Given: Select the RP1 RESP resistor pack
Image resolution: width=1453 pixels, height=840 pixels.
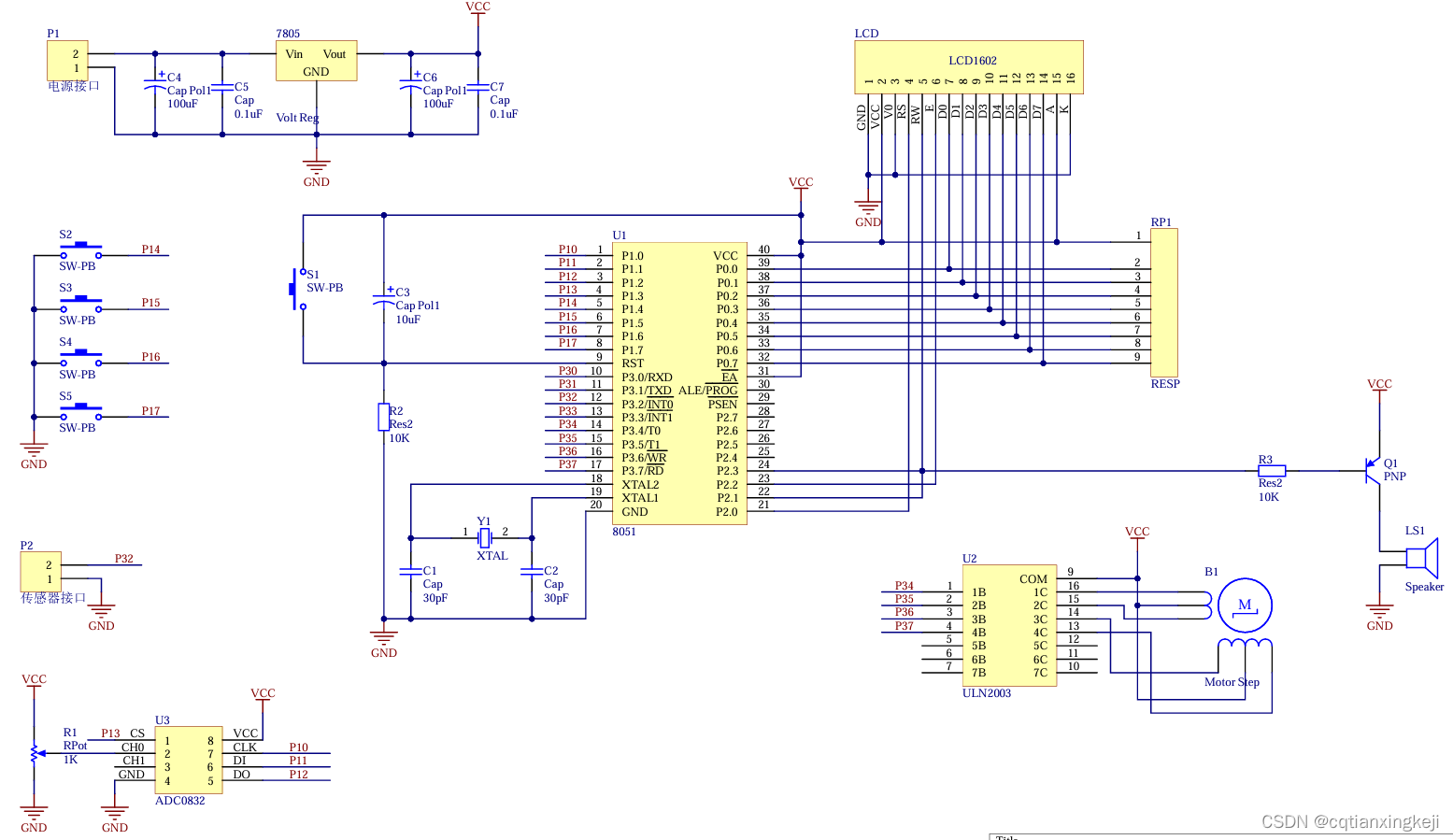Looking at the screenshot, I should [1163, 303].
